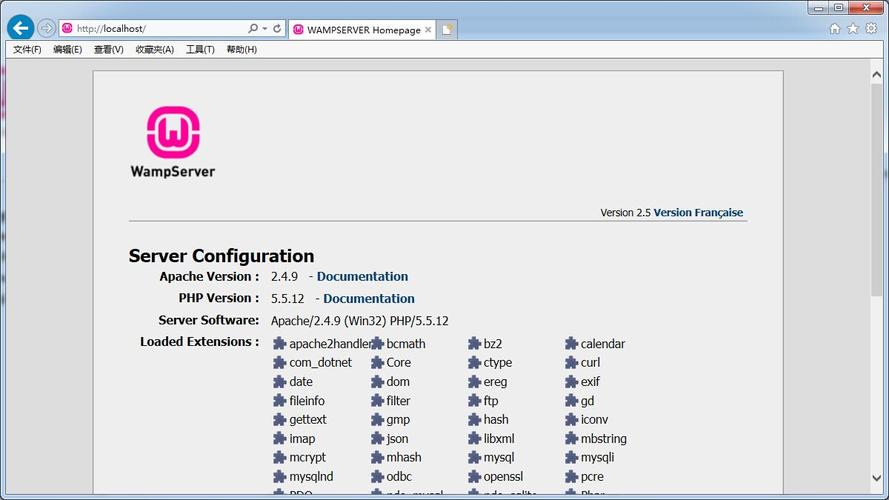Open Favorites star icon
This screenshot has width=889, height=500.
pos(853,28)
